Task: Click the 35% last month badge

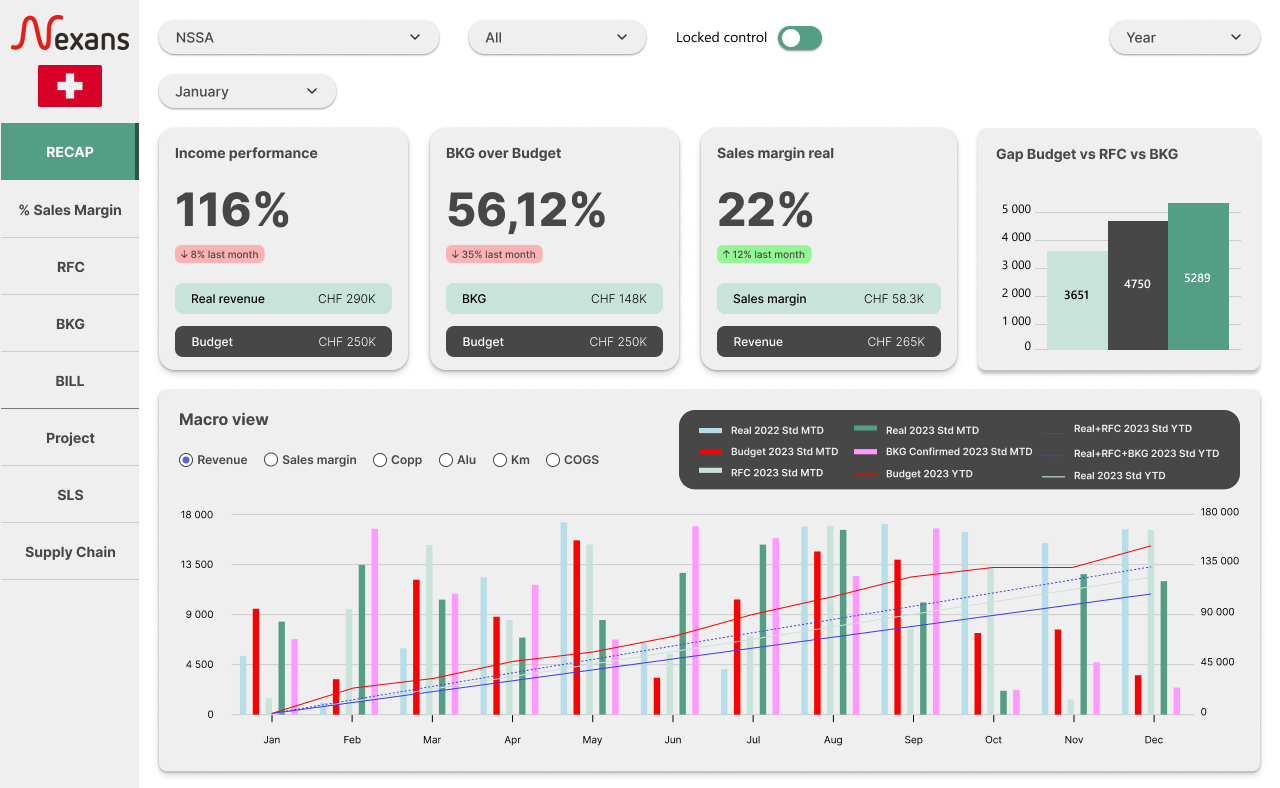Action: tap(494, 255)
